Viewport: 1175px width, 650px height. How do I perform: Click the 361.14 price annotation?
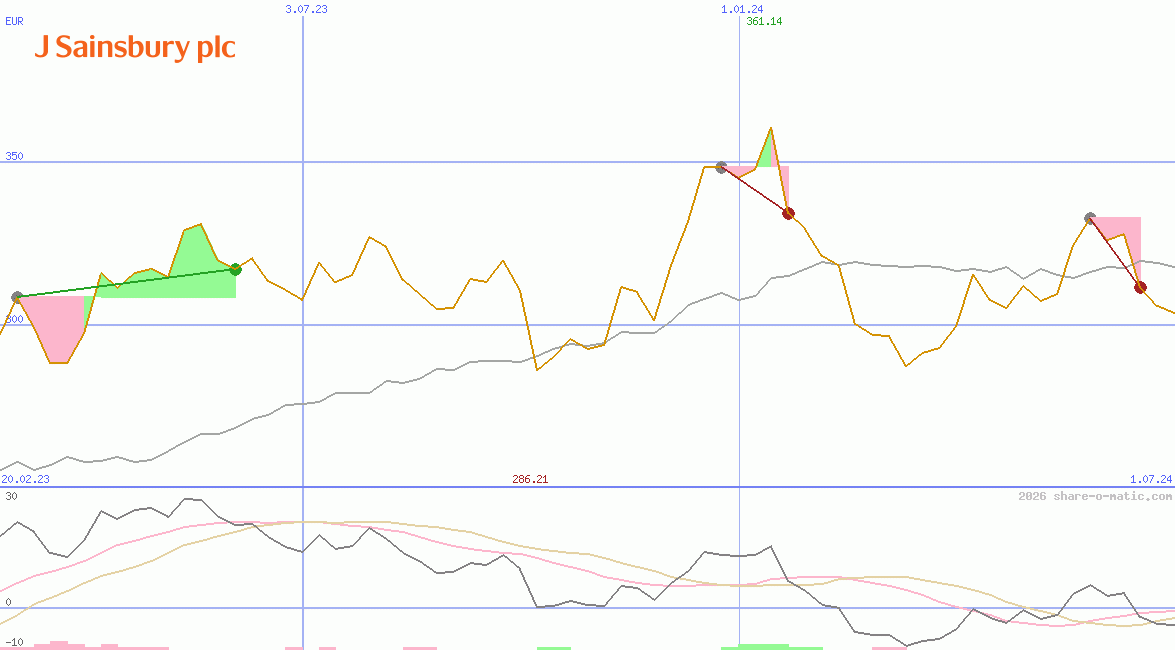point(764,21)
